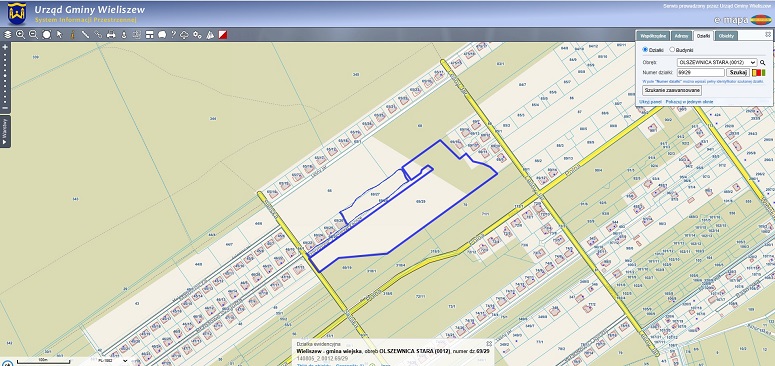Click the cloud download icon
The width and height of the screenshot is (775, 366).
(x=184, y=35)
